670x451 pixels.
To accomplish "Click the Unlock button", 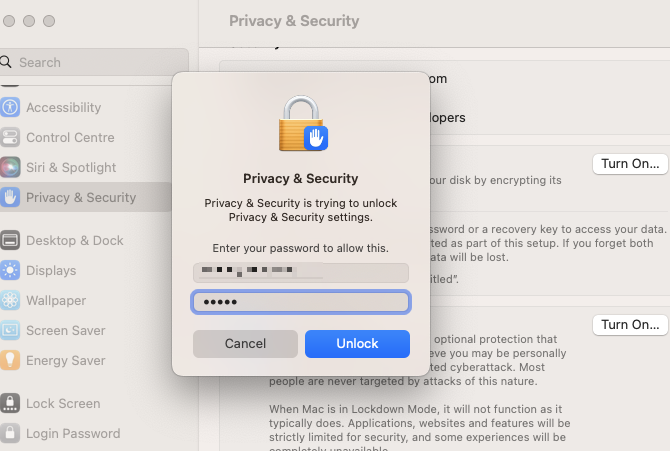I will (x=357, y=344).
